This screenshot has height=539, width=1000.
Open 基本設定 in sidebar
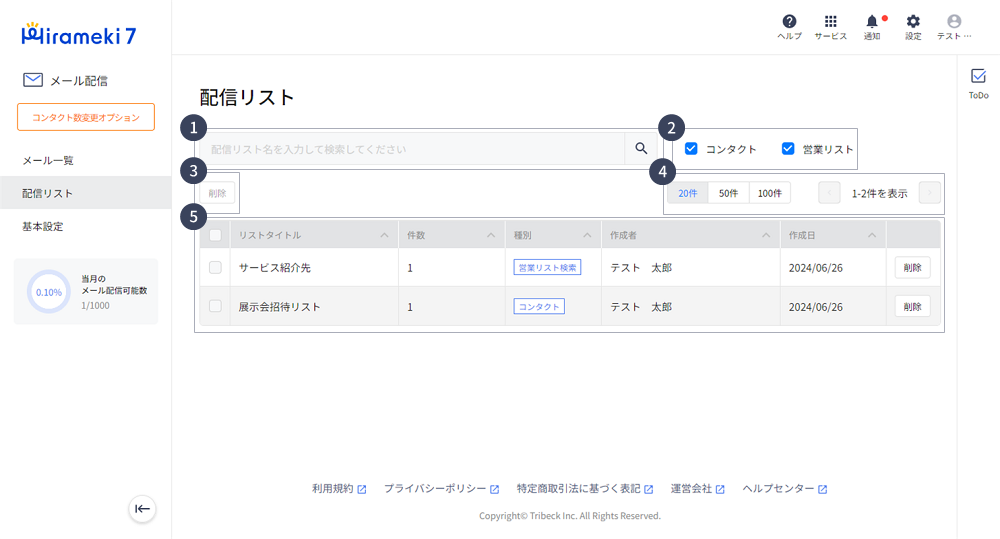click(x=43, y=226)
